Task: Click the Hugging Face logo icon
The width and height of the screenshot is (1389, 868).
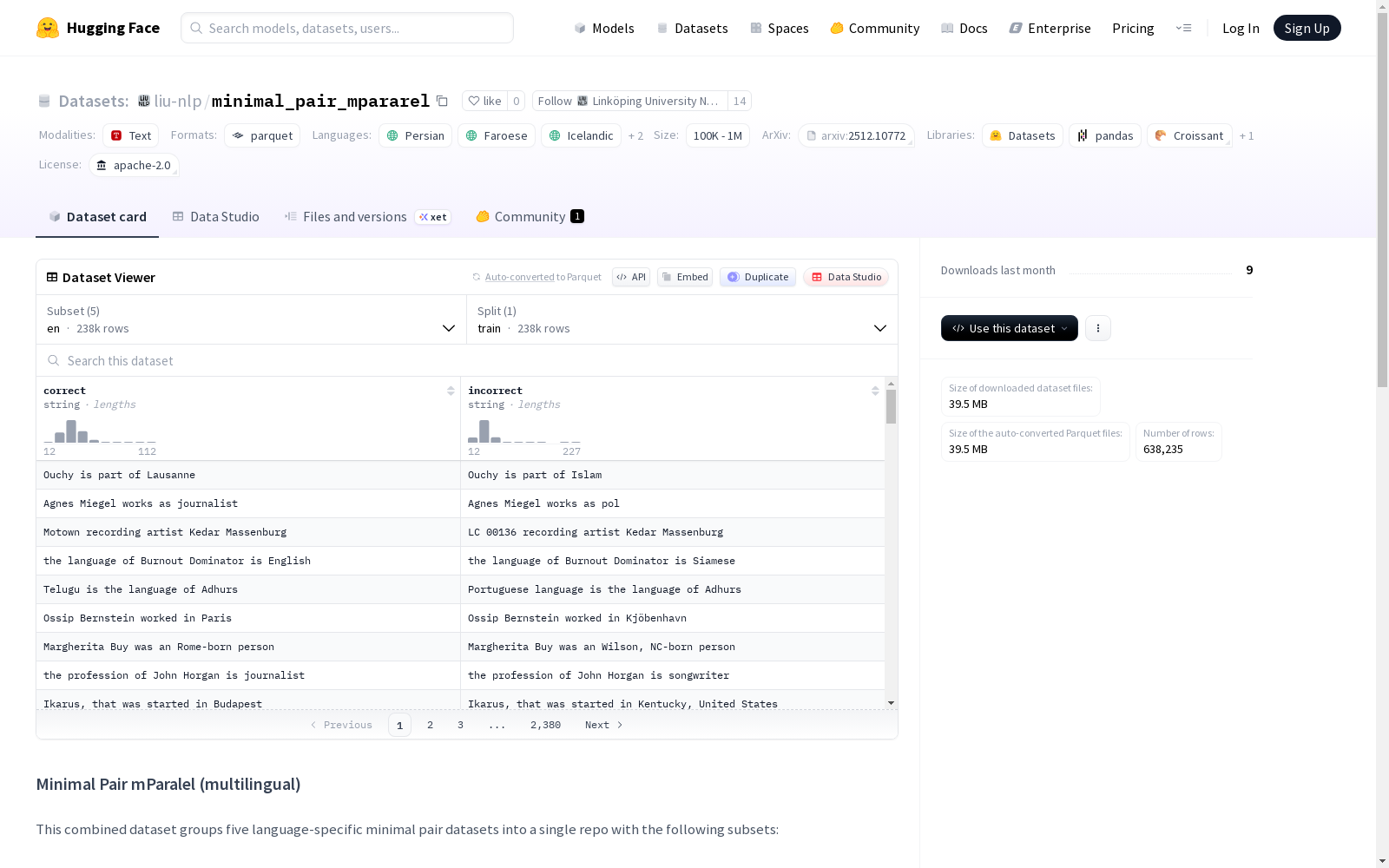Action: tap(48, 28)
